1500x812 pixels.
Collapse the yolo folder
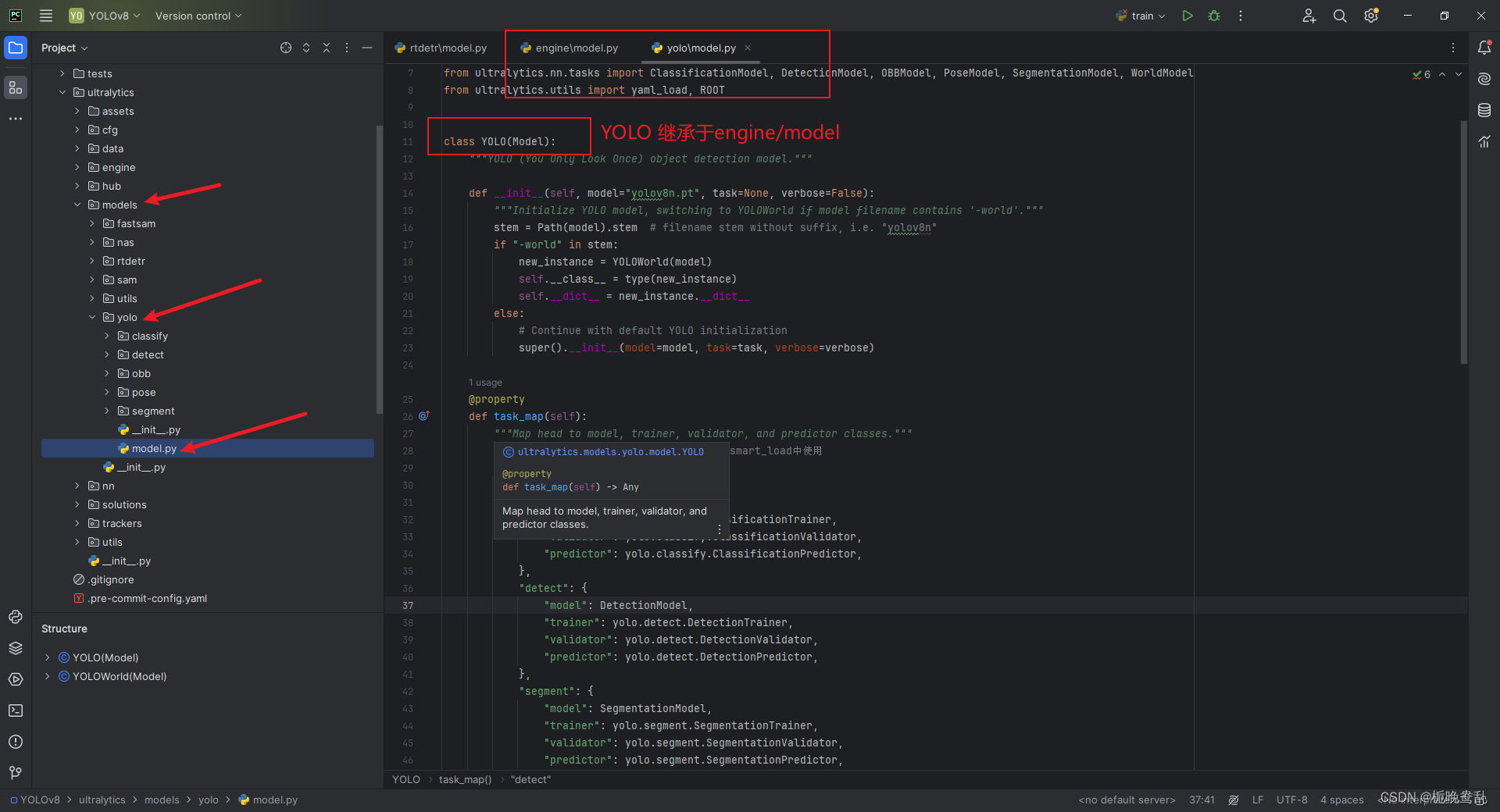pyautogui.click(x=92, y=317)
